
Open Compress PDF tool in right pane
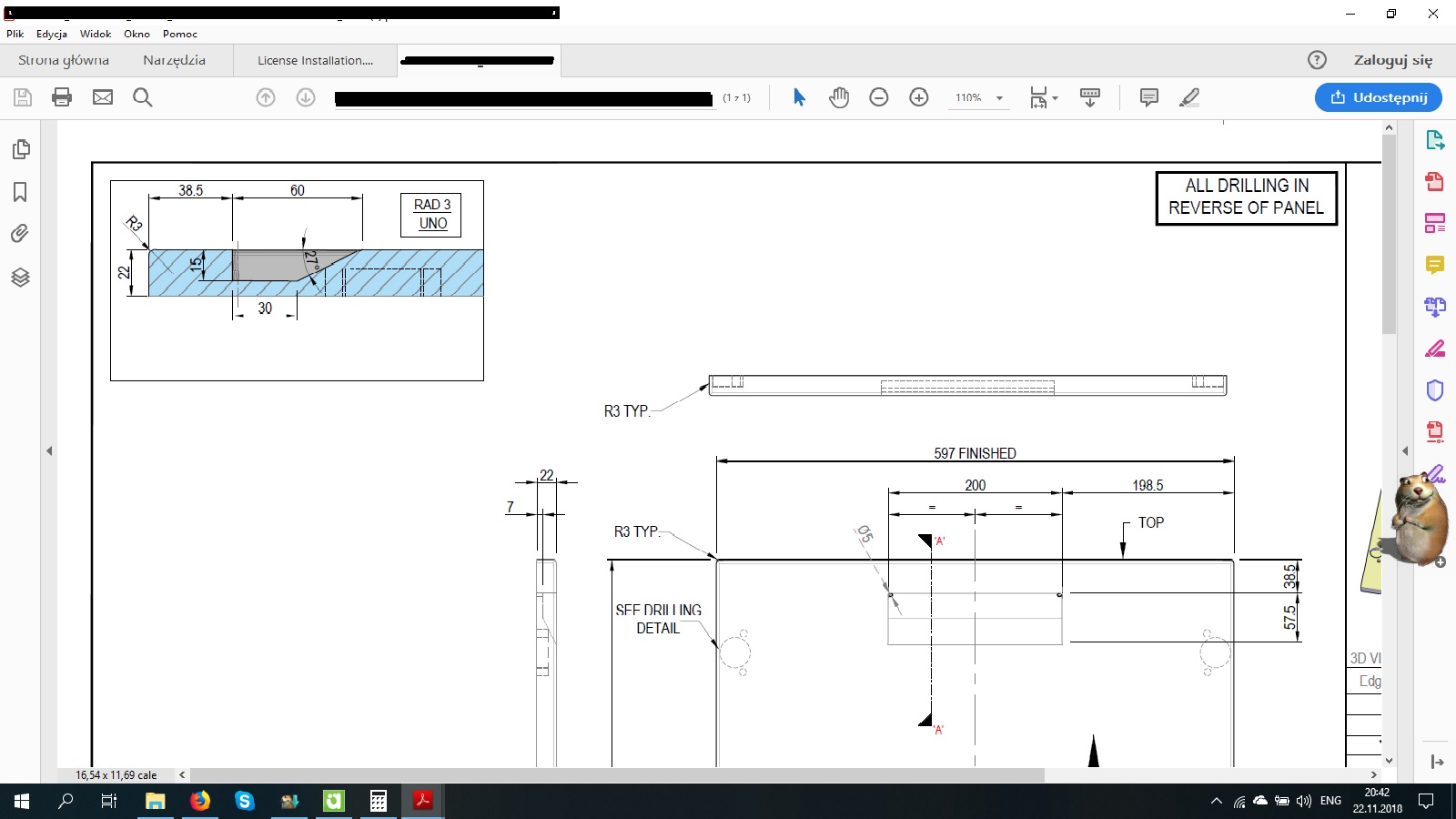[1435, 431]
